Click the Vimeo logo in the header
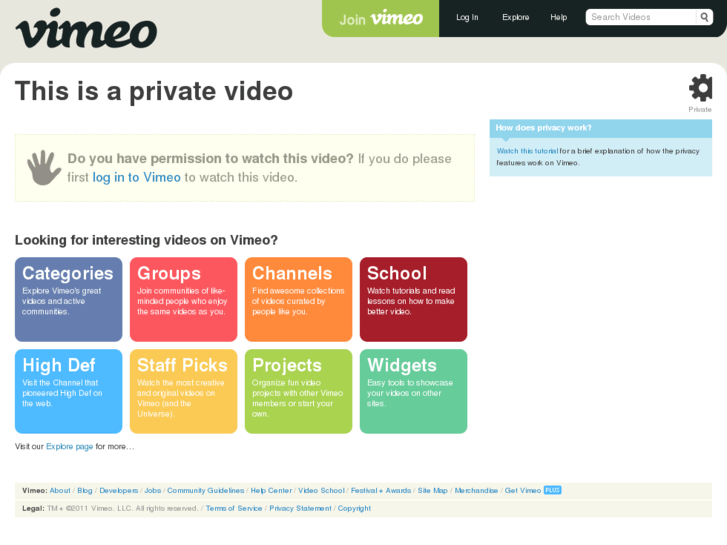The height and width of the screenshot is (545, 727). [x=86, y=29]
